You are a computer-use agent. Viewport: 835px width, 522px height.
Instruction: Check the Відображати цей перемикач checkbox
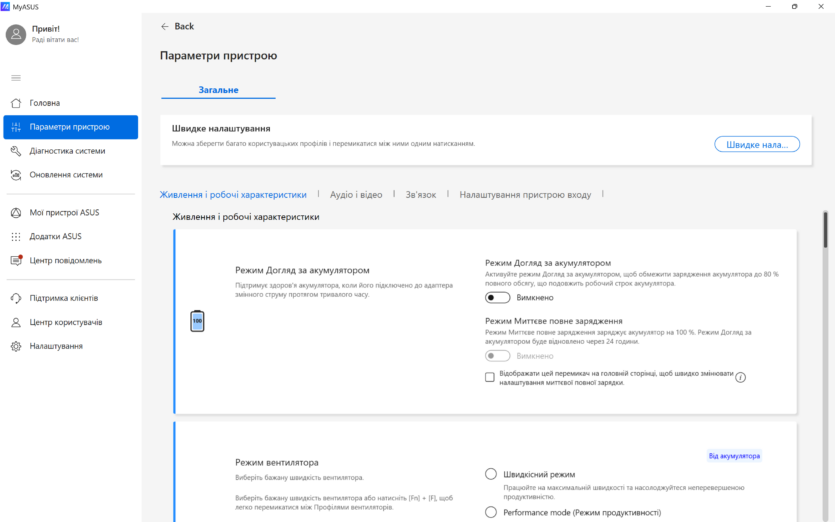coord(489,377)
